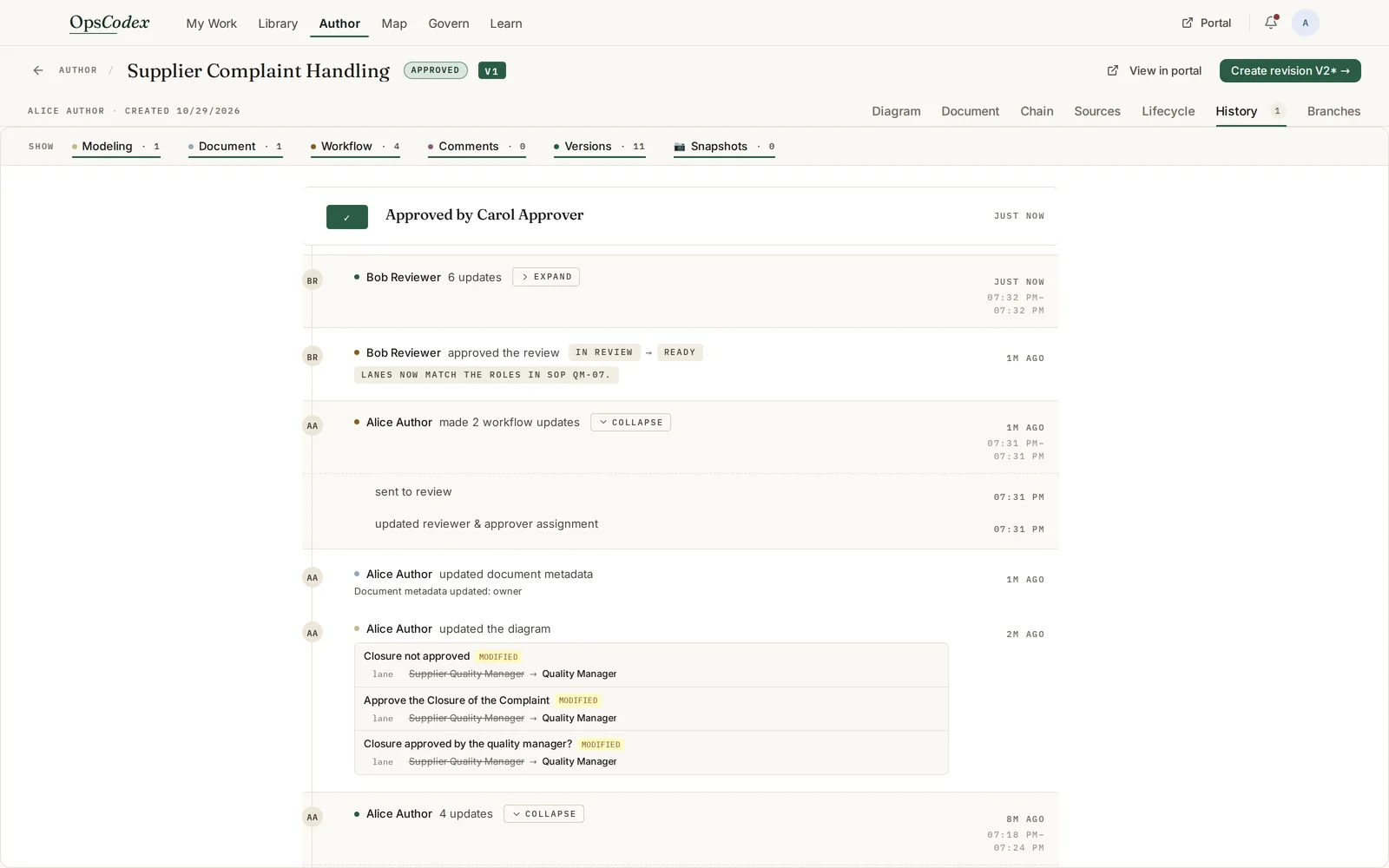1389x868 pixels.
Task: Collapse Alice Author's 4 updates
Action: point(543,814)
